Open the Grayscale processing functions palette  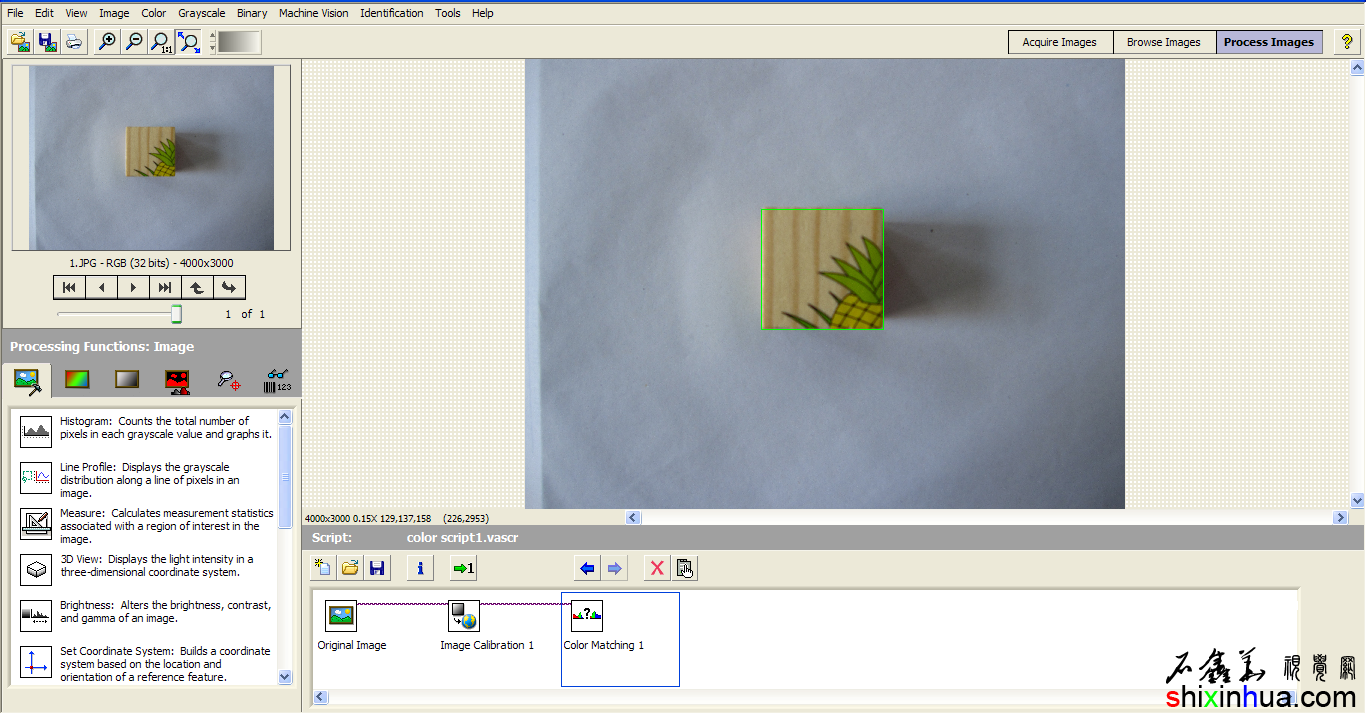pos(127,380)
